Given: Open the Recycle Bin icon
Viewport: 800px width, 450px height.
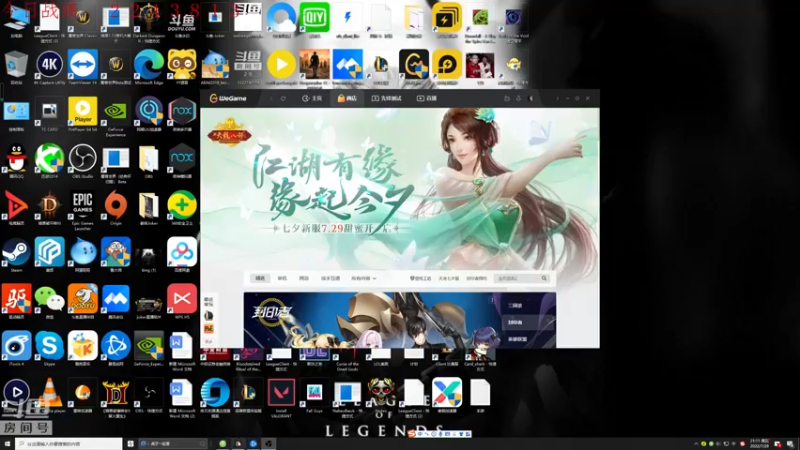Looking at the screenshot, I should tap(16, 67).
